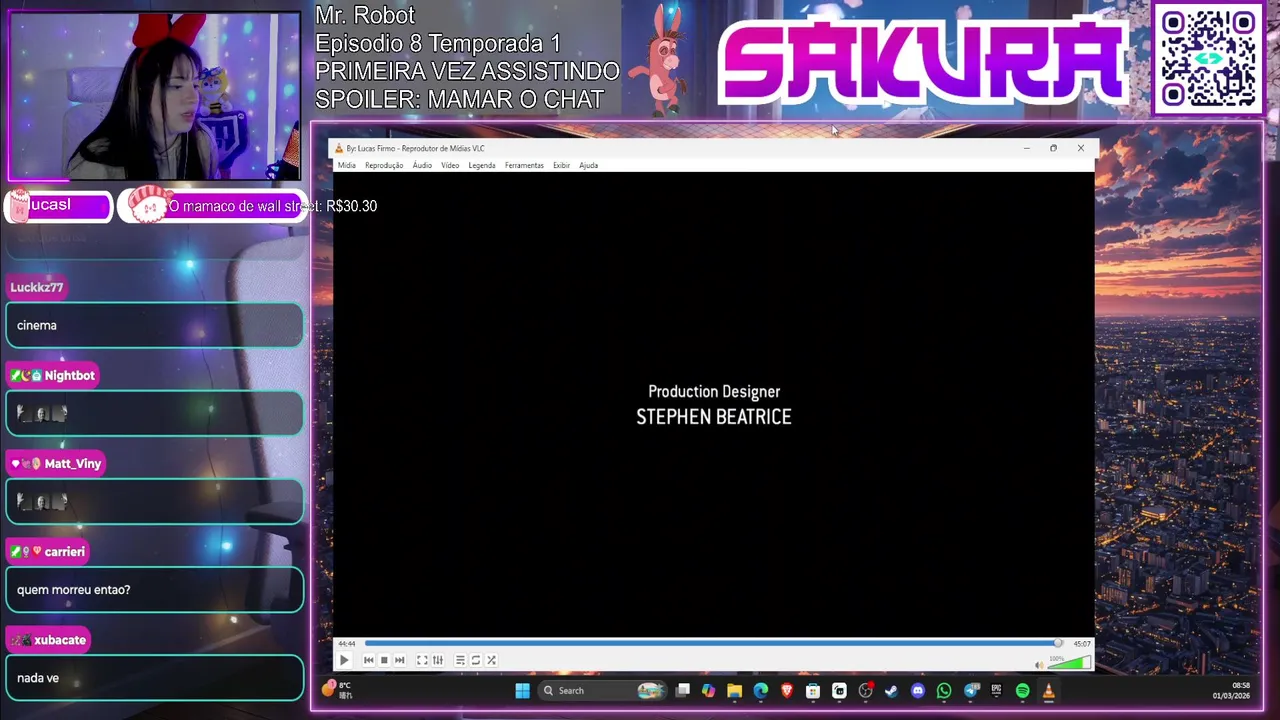The image size is (1280, 720).
Task: Open the weather widget showing 8°C
Action: (337, 690)
